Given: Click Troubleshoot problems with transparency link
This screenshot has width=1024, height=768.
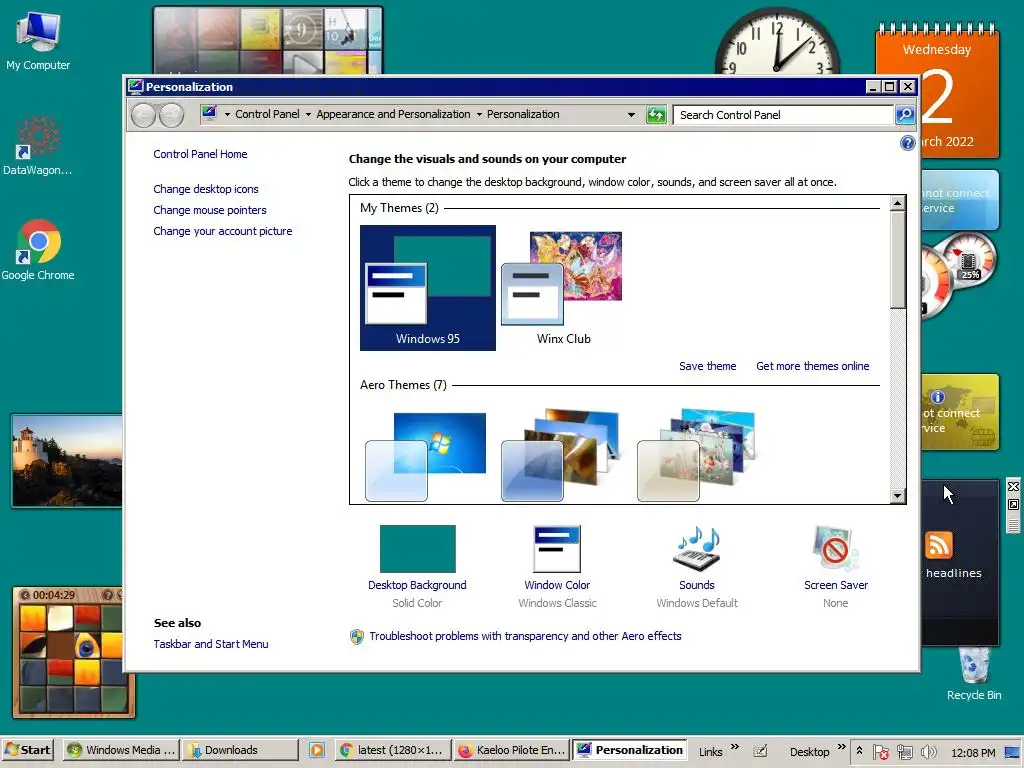Looking at the screenshot, I should (525, 636).
